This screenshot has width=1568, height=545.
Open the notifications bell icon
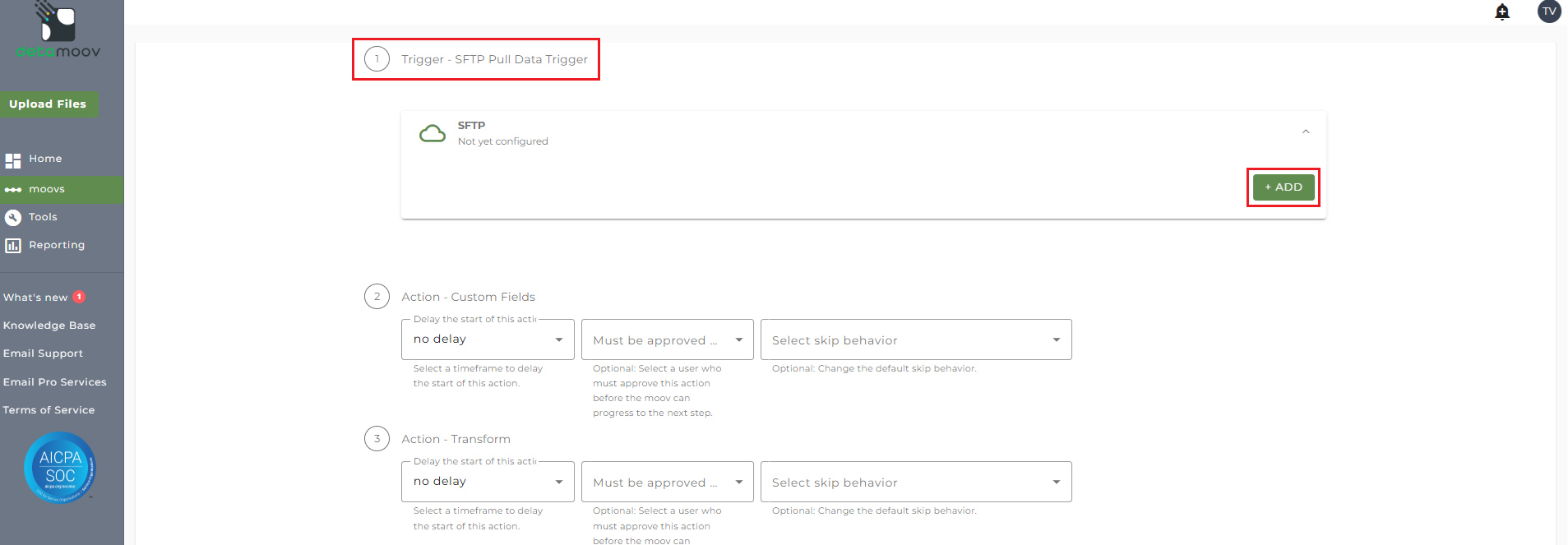pos(1502,12)
